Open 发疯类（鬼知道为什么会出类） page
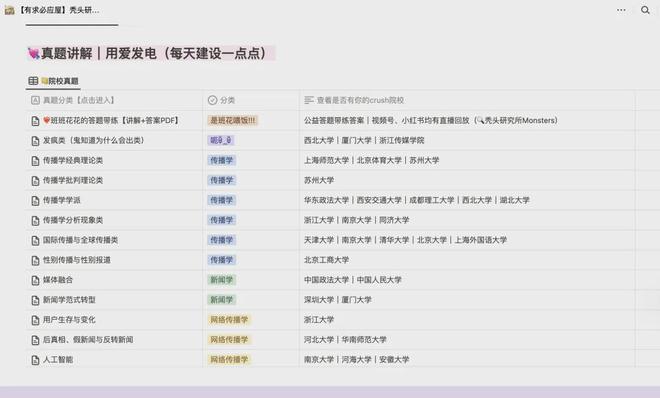 pos(93,140)
